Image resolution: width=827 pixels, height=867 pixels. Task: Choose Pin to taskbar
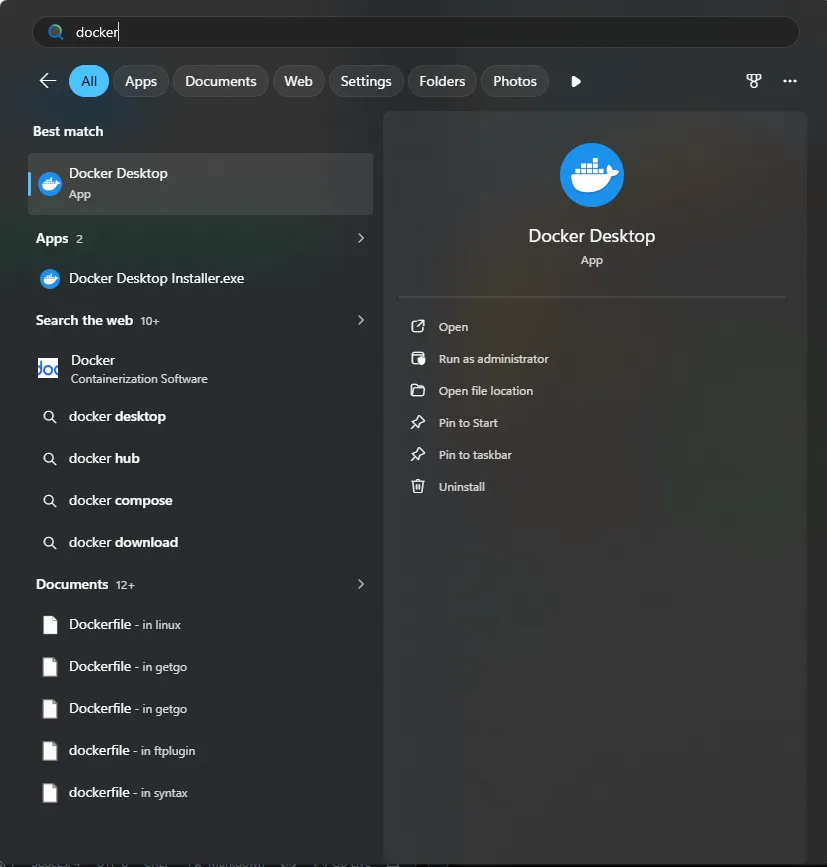[x=475, y=455]
